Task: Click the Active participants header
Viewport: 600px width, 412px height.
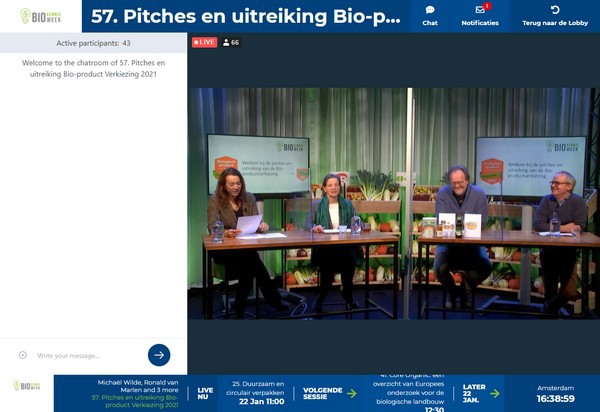Action: tap(92, 43)
